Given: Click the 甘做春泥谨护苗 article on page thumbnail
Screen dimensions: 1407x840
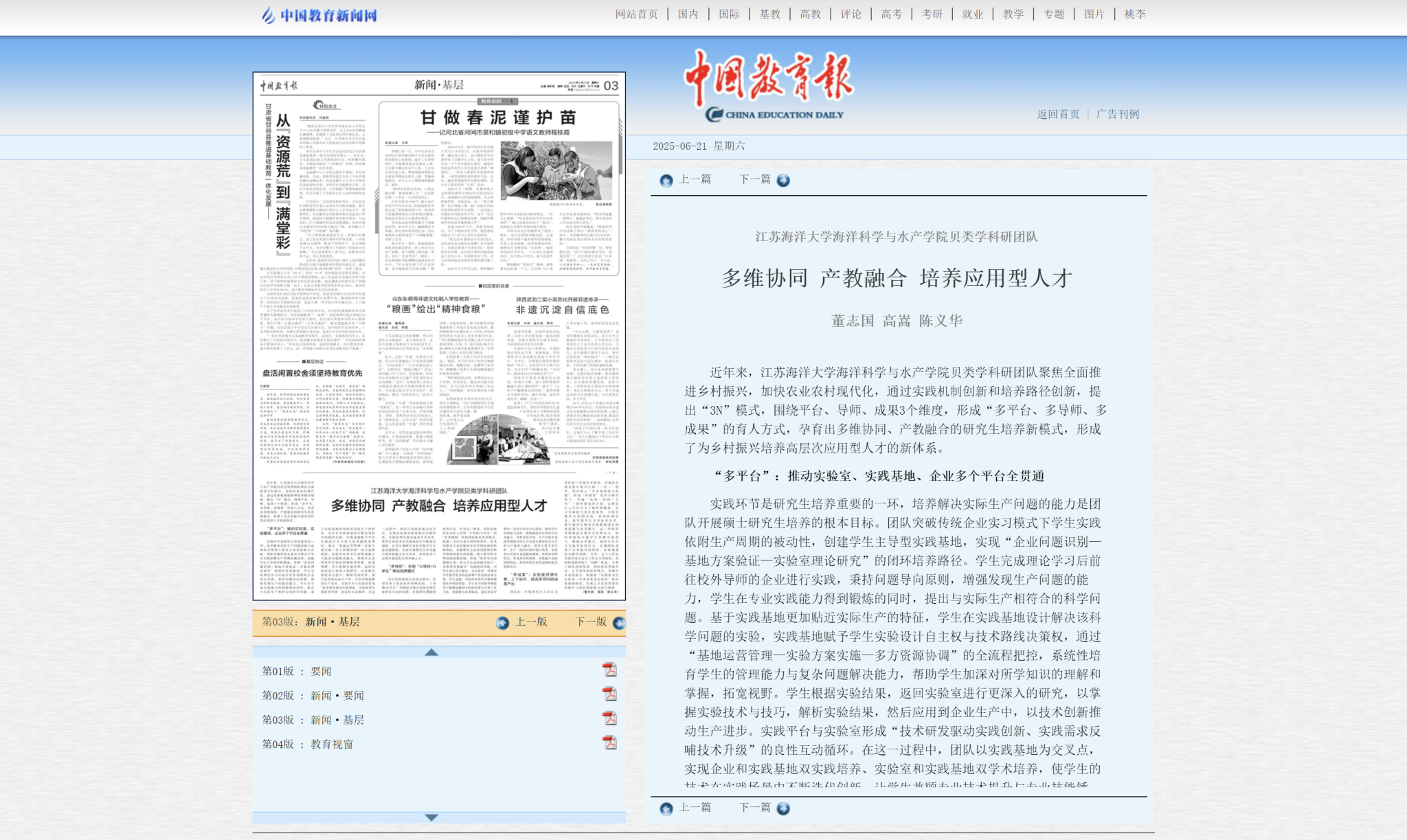Looking at the screenshot, I should click(x=498, y=118).
